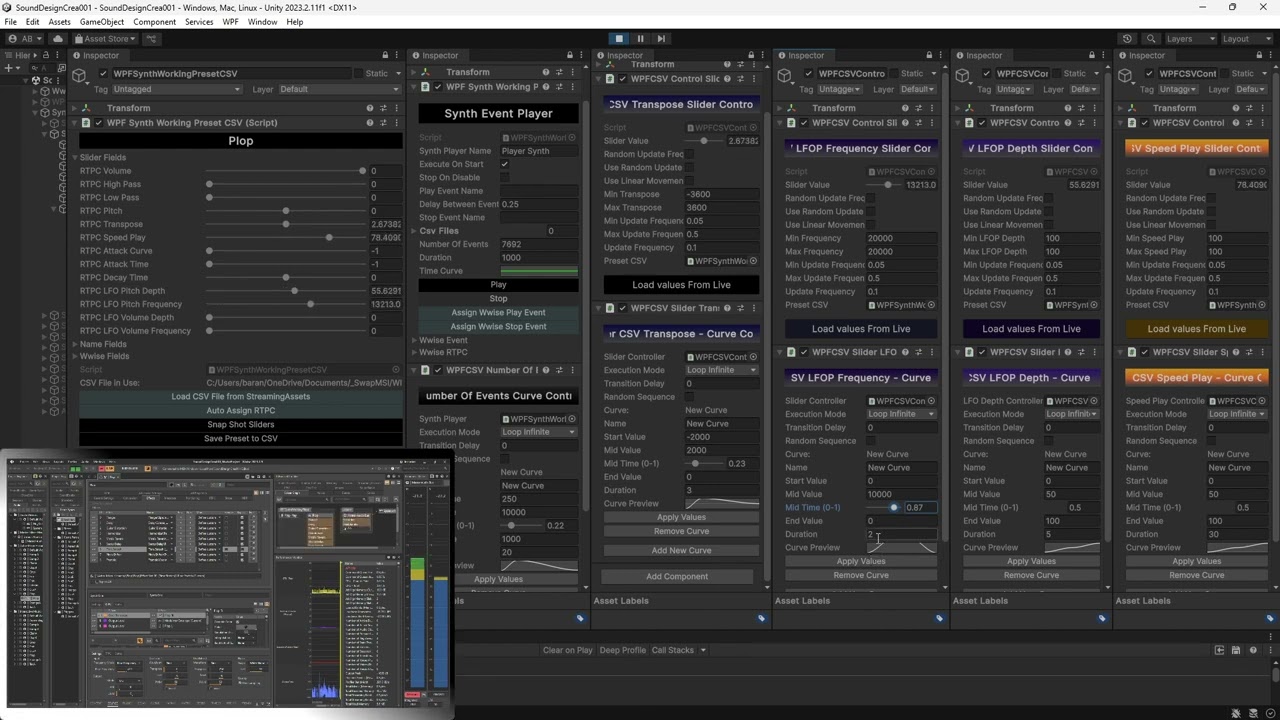This screenshot has height=720, width=1280.
Task: Collapse the Slider Fields section
Action: pyautogui.click(x=75, y=158)
